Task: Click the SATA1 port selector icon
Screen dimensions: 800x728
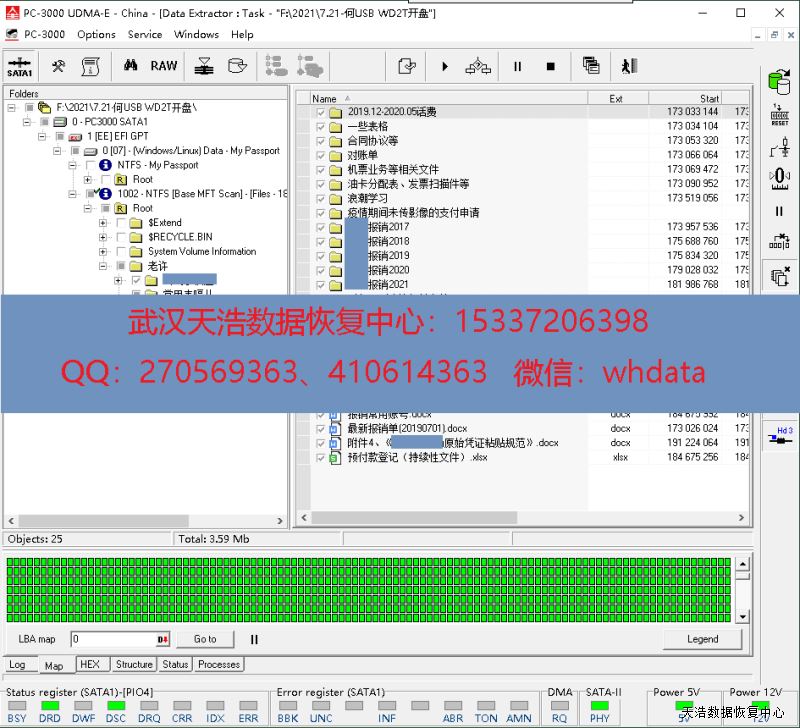Action: tap(20, 66)
